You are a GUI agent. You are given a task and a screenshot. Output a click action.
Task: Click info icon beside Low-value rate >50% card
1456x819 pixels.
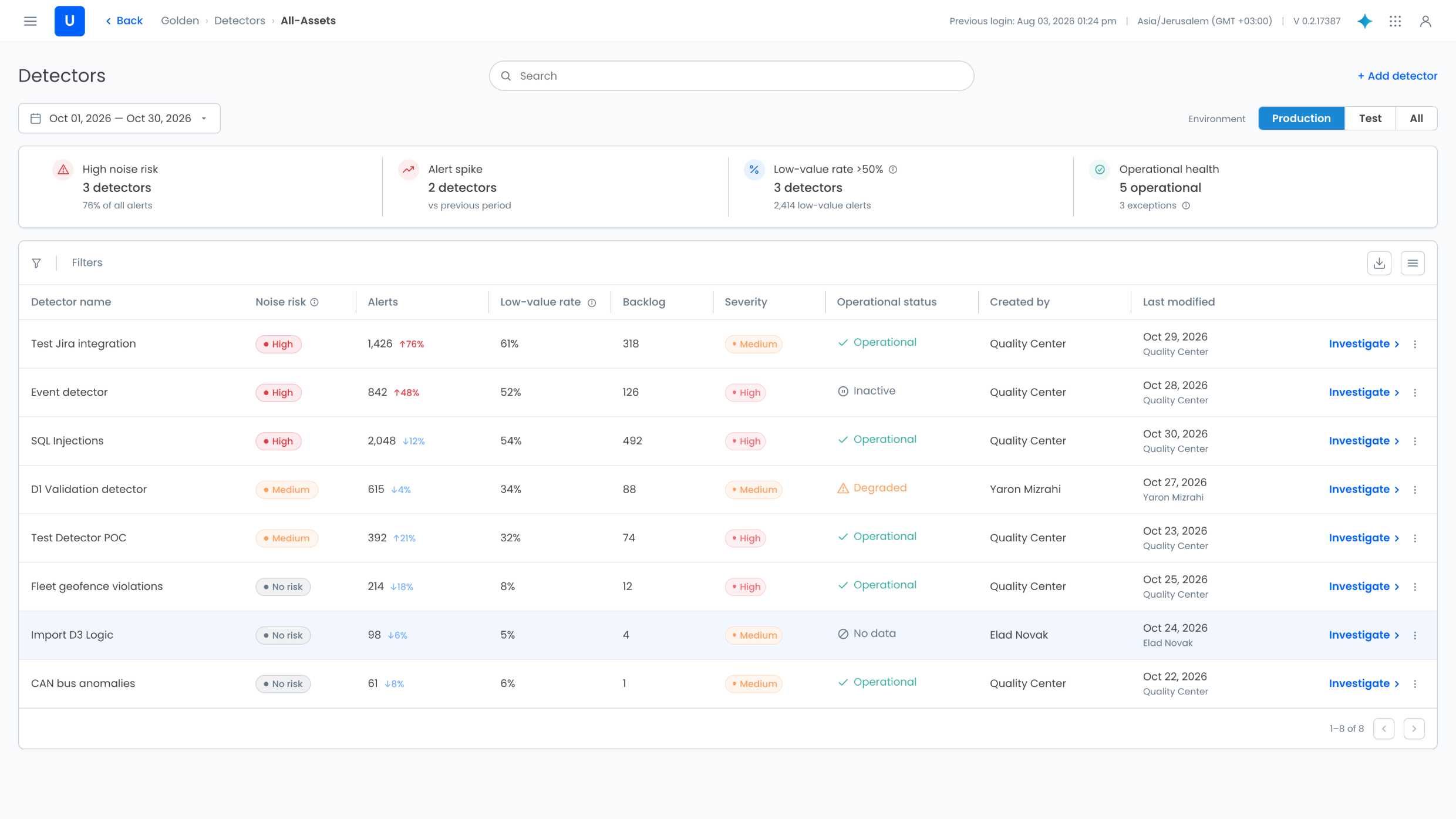point(893,170)
